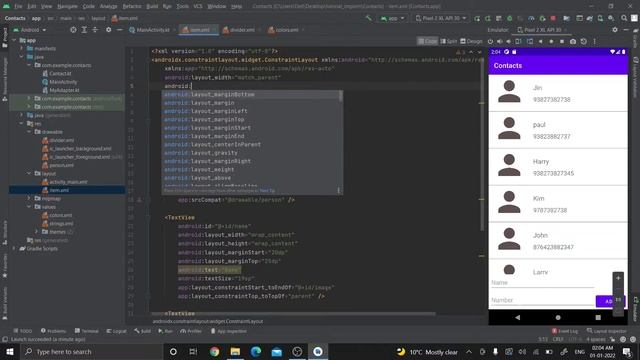Viewport: 640px width, 360px height.
Task: Open Search Everywhere magnifier icon
Action: click(x=624, y=18)
